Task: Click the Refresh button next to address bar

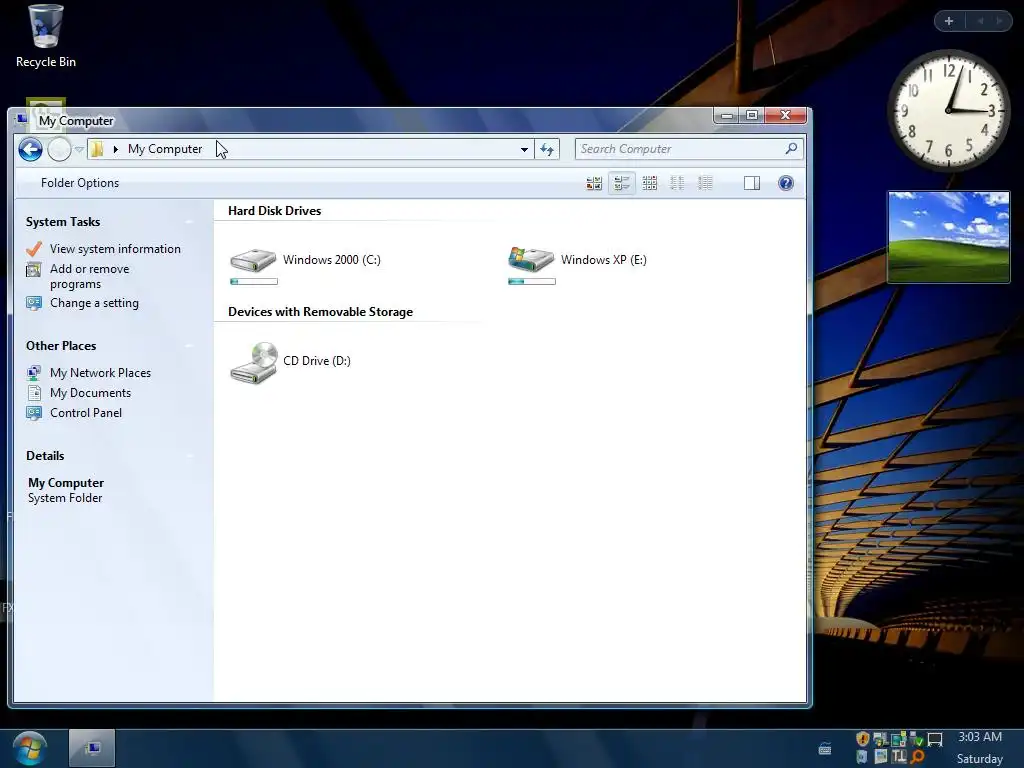Action: point(547,150)
